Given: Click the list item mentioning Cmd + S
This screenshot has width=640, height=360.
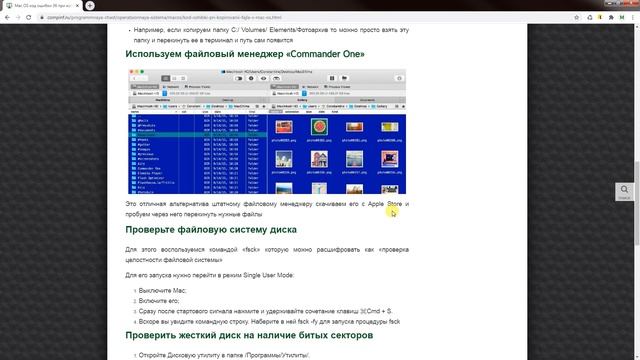Looking at the screenshot, I should coord(266,311).
